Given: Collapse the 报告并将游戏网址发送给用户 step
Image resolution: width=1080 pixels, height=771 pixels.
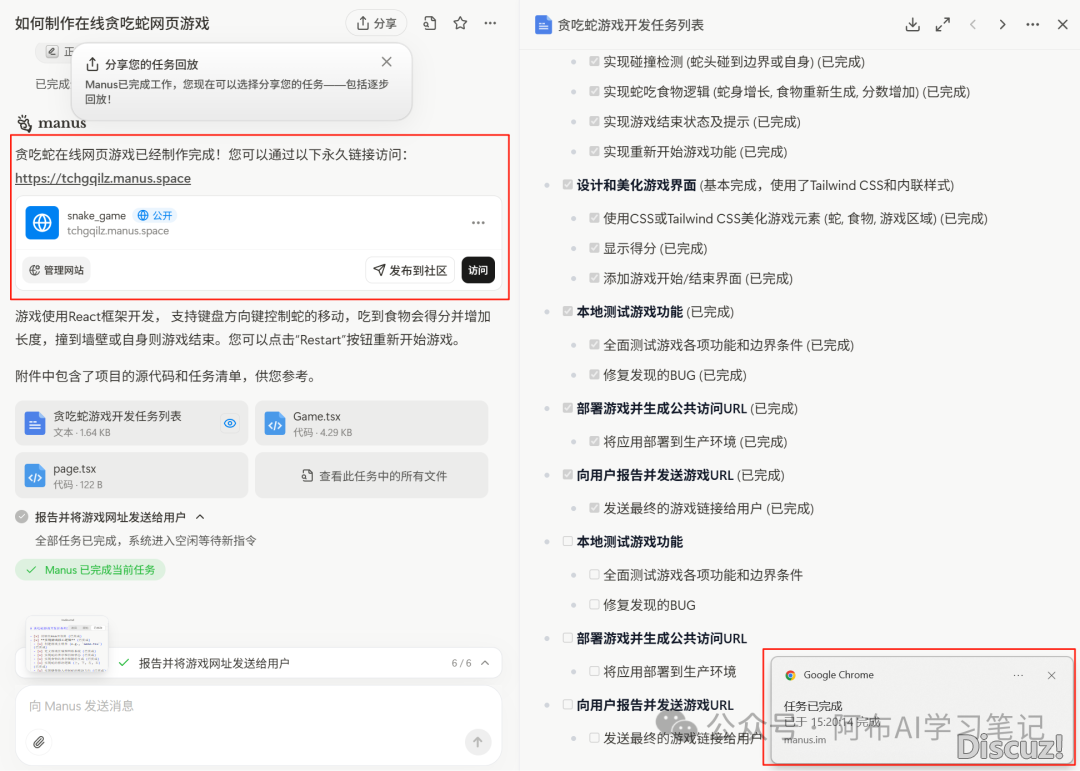Looking at the screenshot, I should click(x=200, y=517).
